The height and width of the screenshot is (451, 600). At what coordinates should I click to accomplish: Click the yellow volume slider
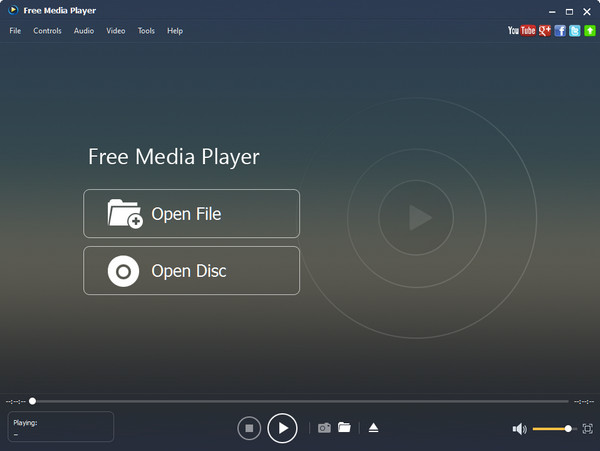(x=552, y=429)
